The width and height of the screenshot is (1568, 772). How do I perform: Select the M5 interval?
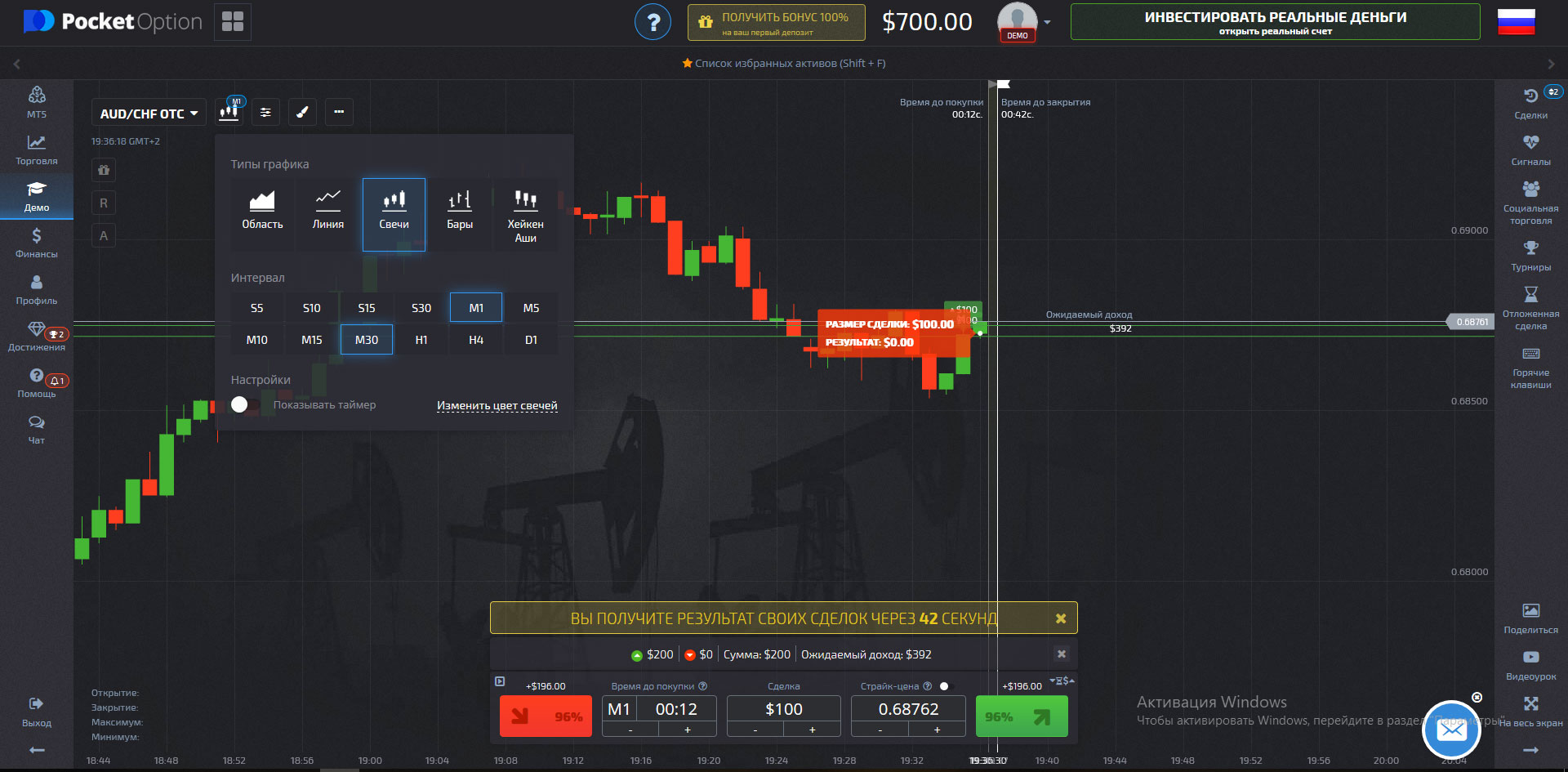coord(531,308)
